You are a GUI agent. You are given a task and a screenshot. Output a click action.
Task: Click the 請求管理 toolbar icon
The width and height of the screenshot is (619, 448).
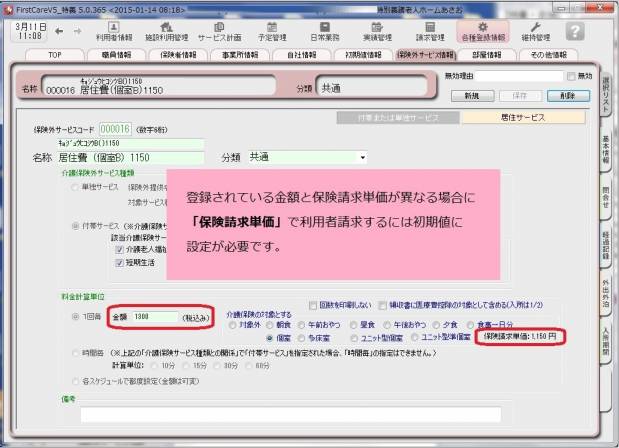430,30
